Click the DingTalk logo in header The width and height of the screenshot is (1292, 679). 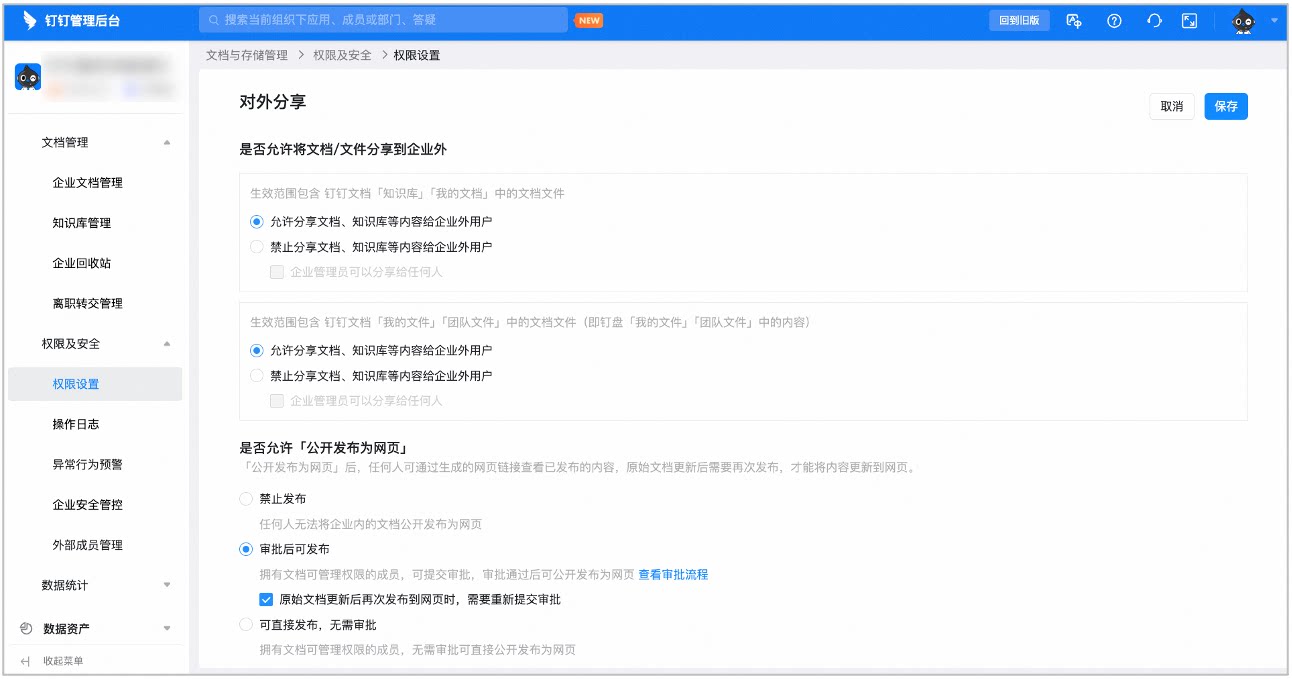tap(29, 20)
